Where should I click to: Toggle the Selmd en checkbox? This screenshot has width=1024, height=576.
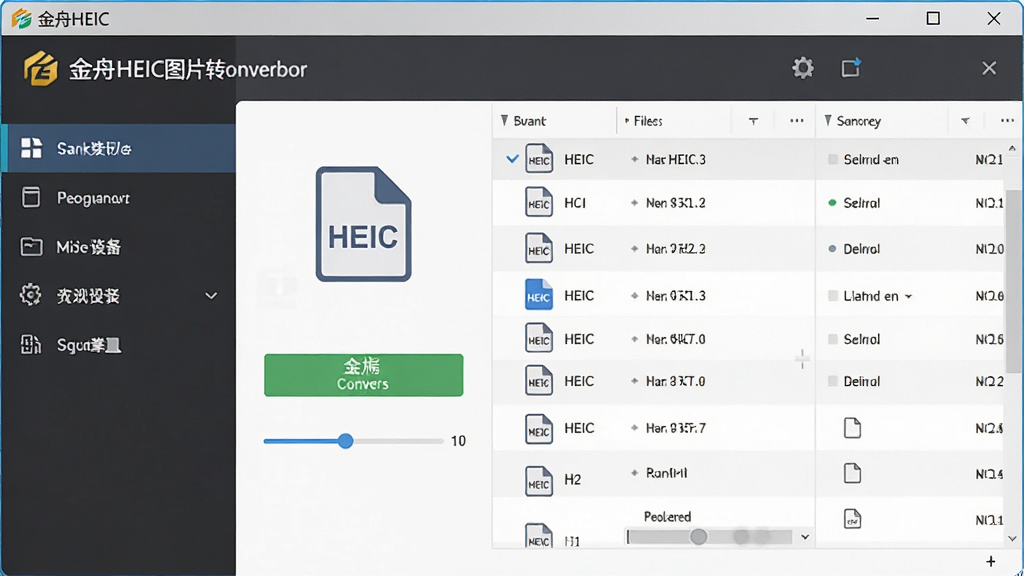click(x=833, y=159)
